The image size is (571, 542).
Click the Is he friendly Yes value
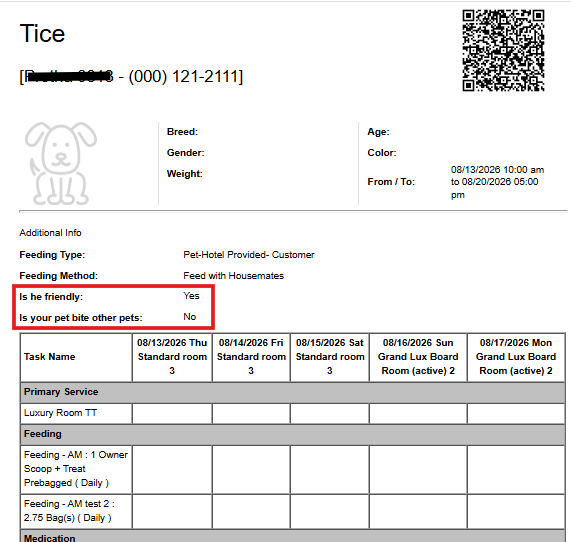pyautogui.click(x=191, y=296)
